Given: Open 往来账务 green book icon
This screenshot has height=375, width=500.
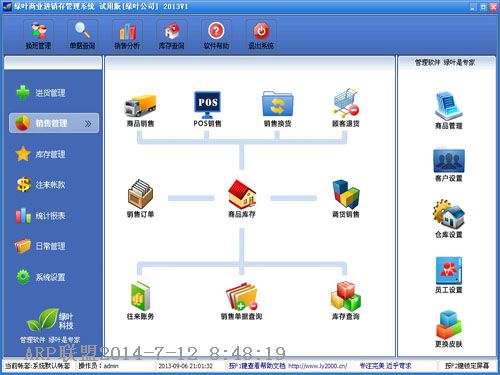Looking at the screenshot, I should [x=140, y=301].
